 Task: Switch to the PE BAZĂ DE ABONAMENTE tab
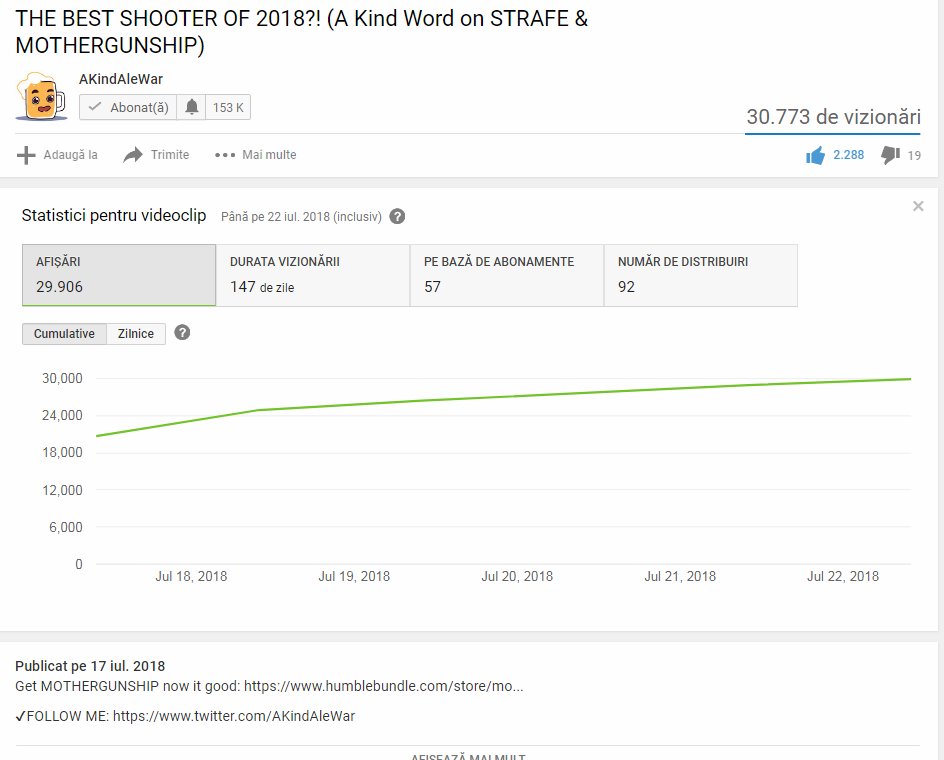[x=507, y=275]
